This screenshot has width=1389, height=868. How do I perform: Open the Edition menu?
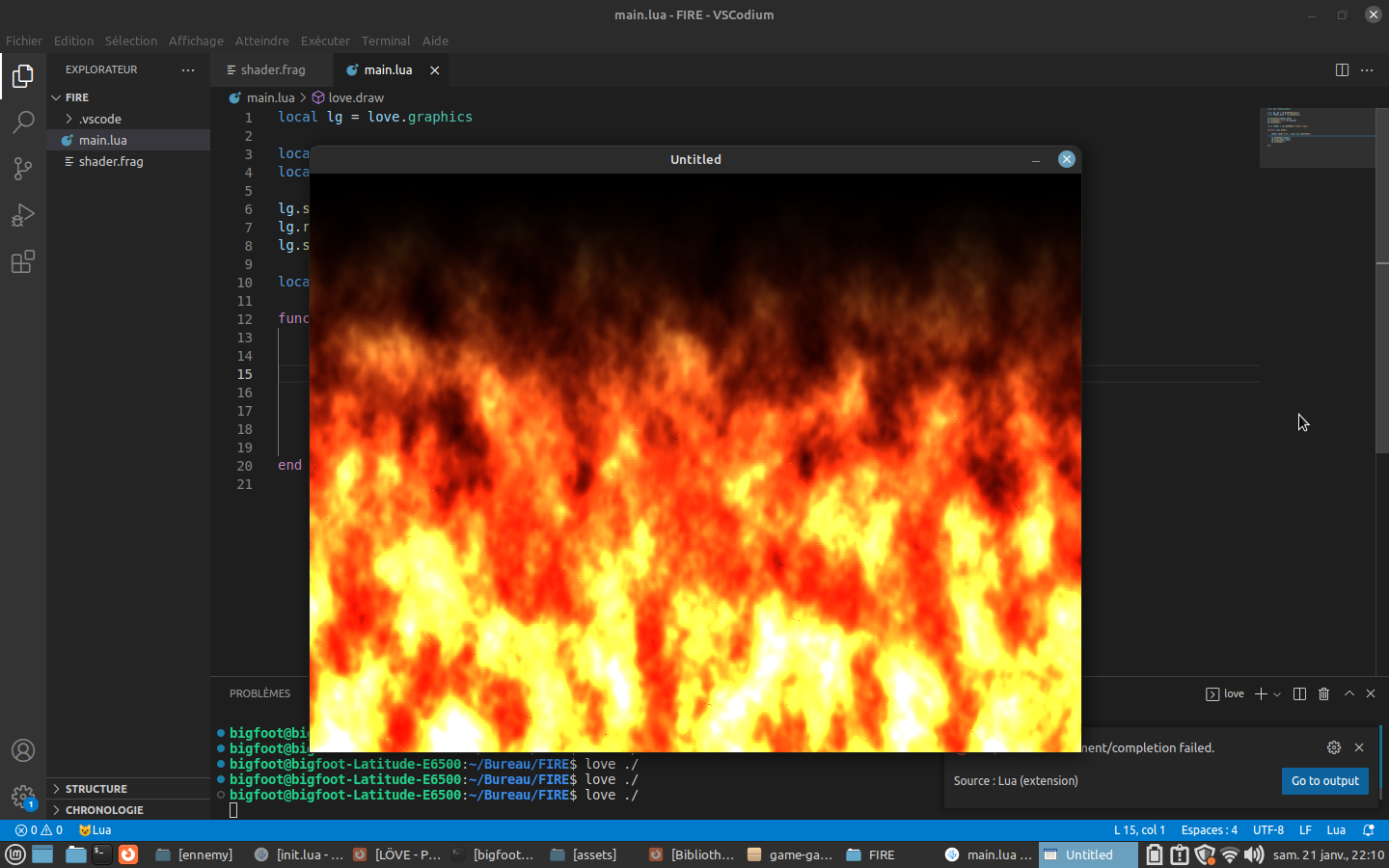coord(73,41)
